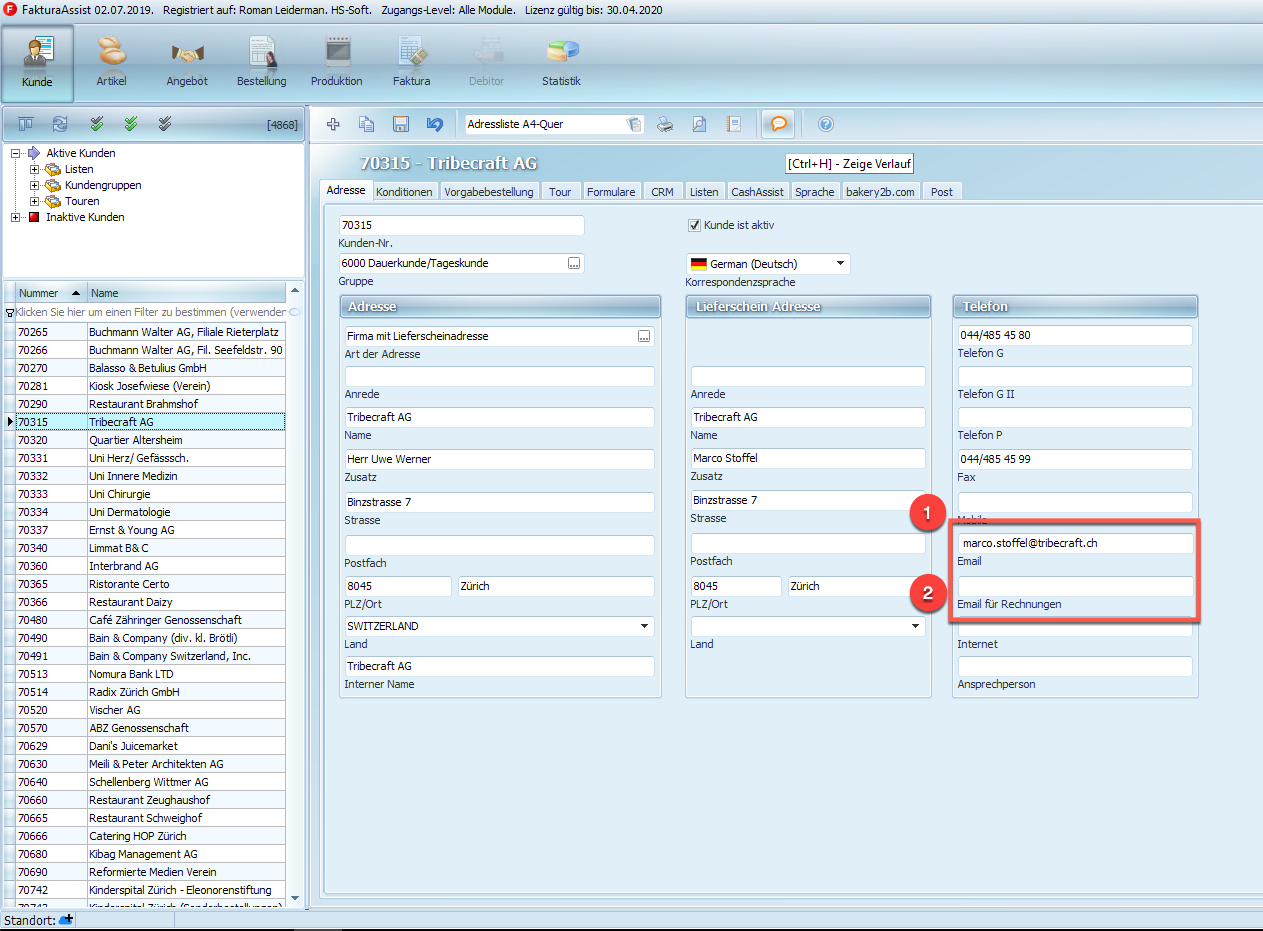1263x931 pixels.
Task: Open the Korrespondenzsprache dropdown
Action: click(840, 264)
